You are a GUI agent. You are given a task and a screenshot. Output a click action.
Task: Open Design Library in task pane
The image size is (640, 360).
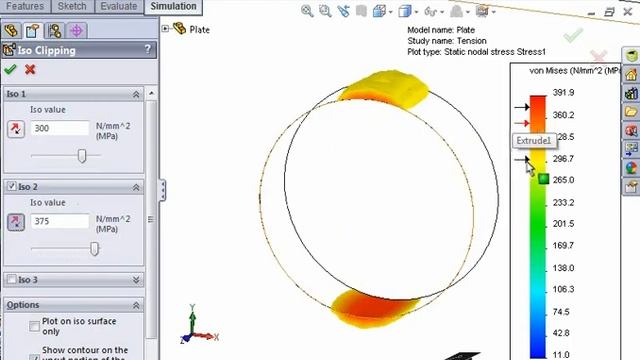point(631,93)
